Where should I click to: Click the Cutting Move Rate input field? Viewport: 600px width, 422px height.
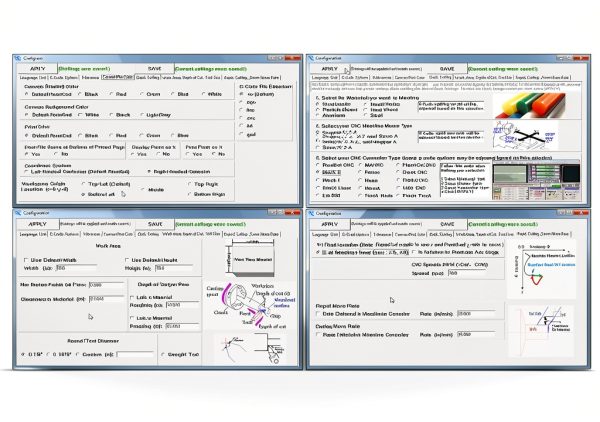pyautogui.click(x=476, y=335)
